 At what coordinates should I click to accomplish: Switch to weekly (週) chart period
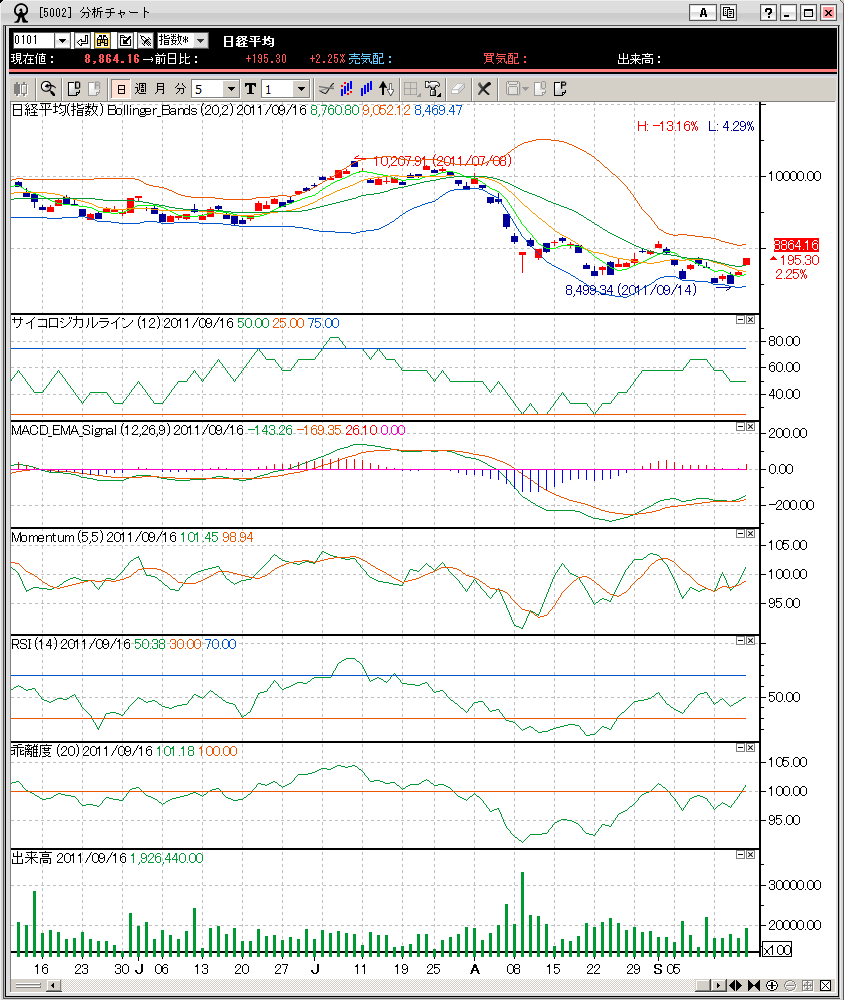pos(140,89)
